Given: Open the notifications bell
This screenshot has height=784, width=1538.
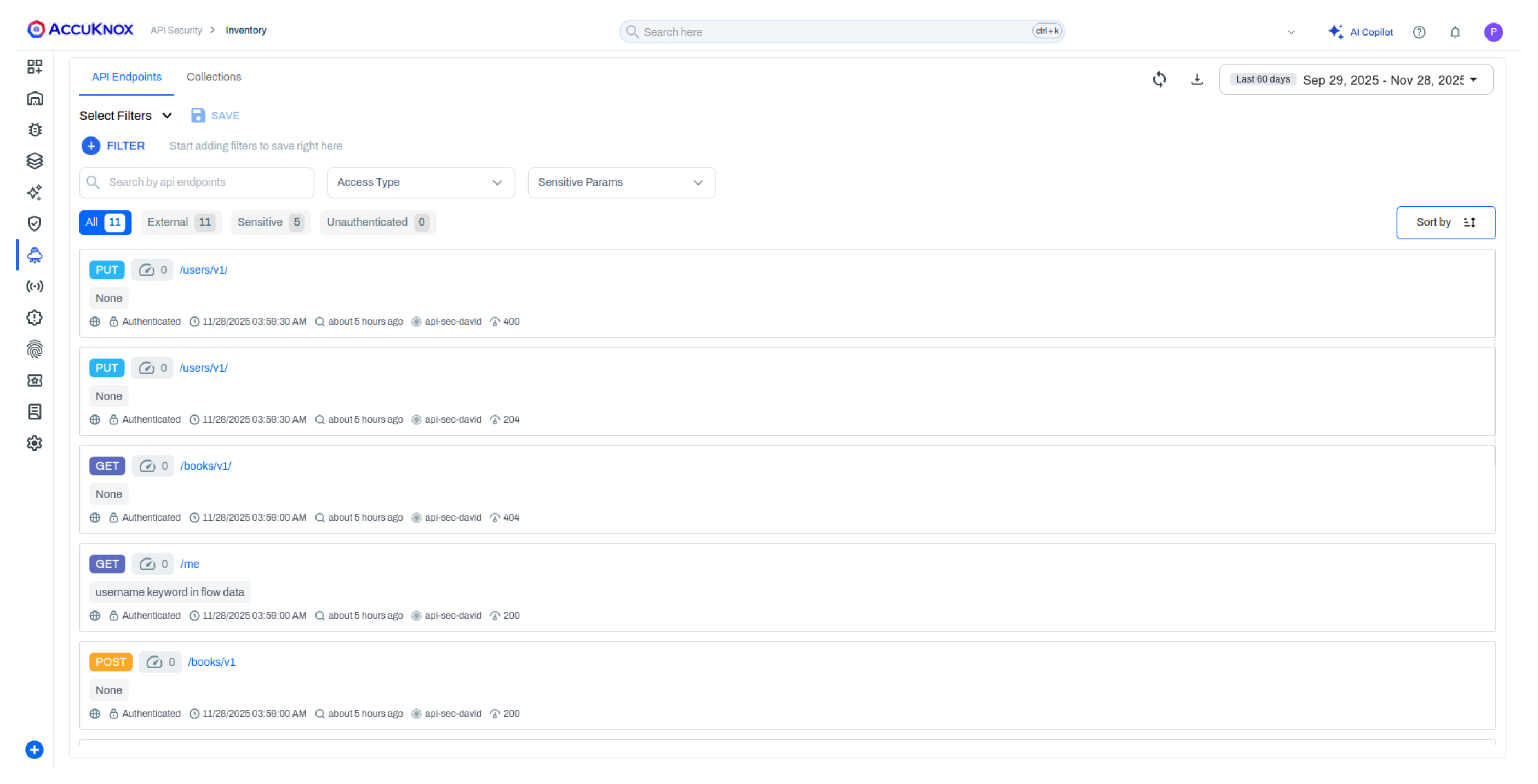Looking at the screenshot, I should click(x=1454, y=32).
